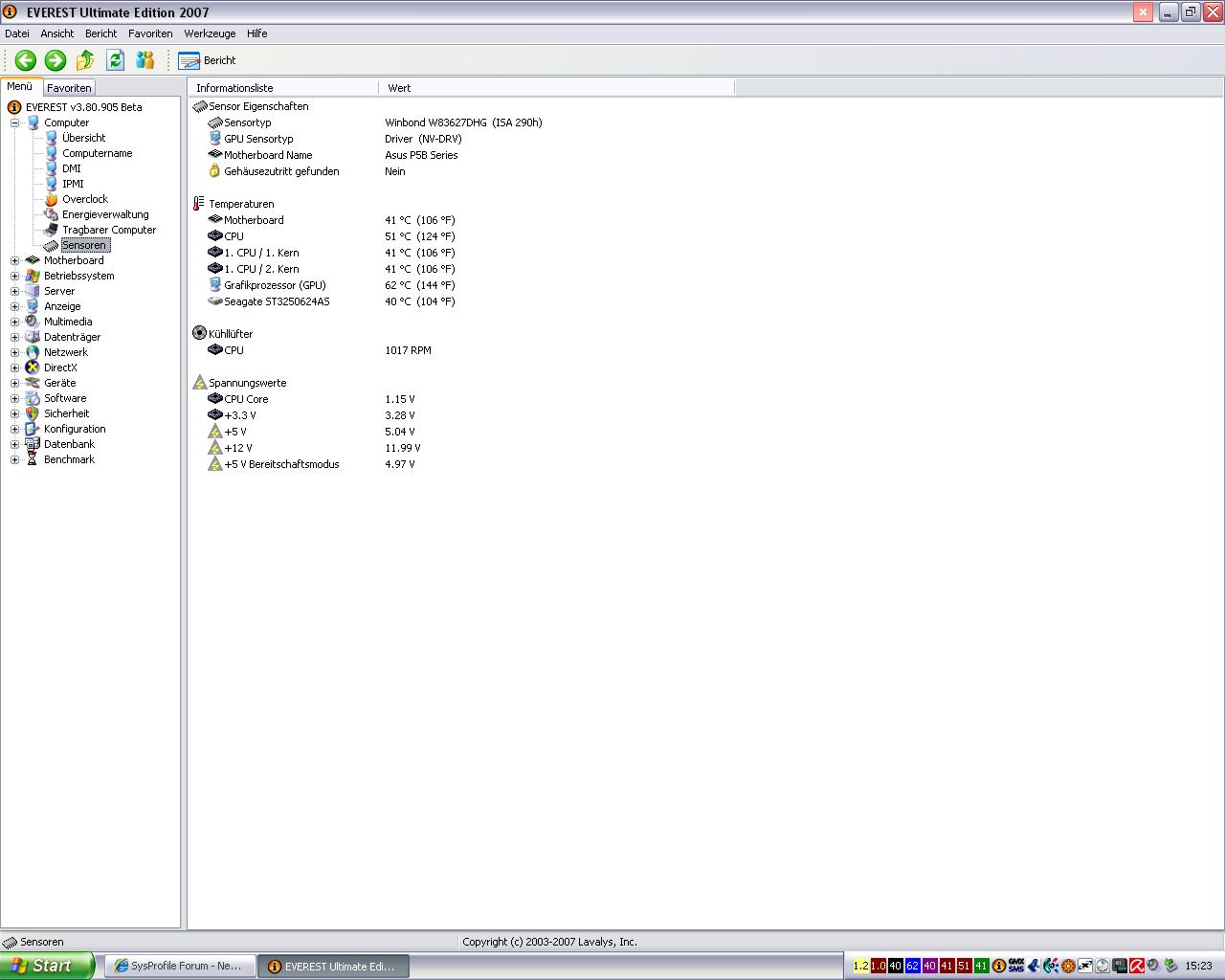Click the Energieverwaltung icon in tree
1225x980 pixels.
pyautogui.click(x=51, y=214)
